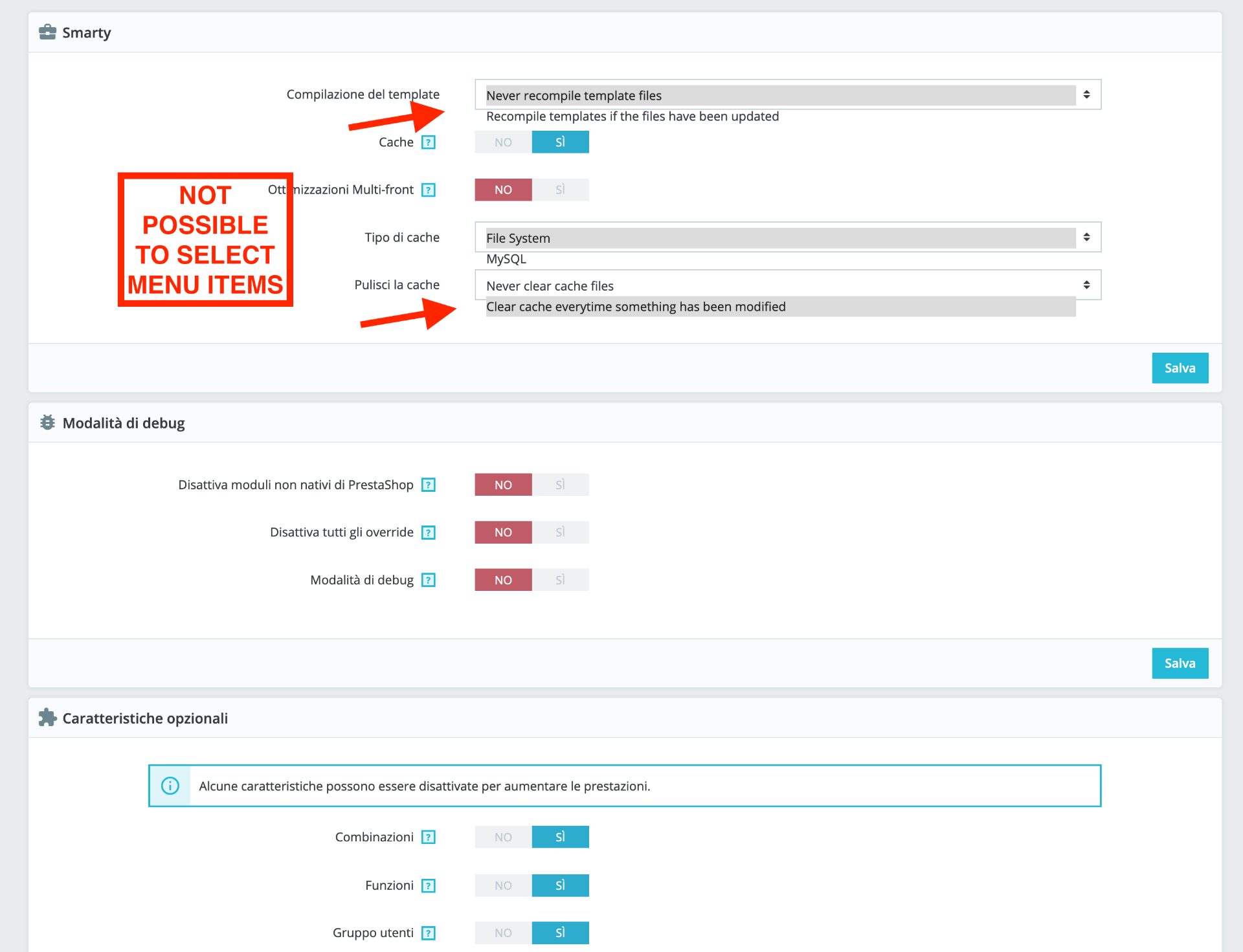The image size is (1243, 952).
Task: Click help icon next to Cache label
Action: [428, 142]
